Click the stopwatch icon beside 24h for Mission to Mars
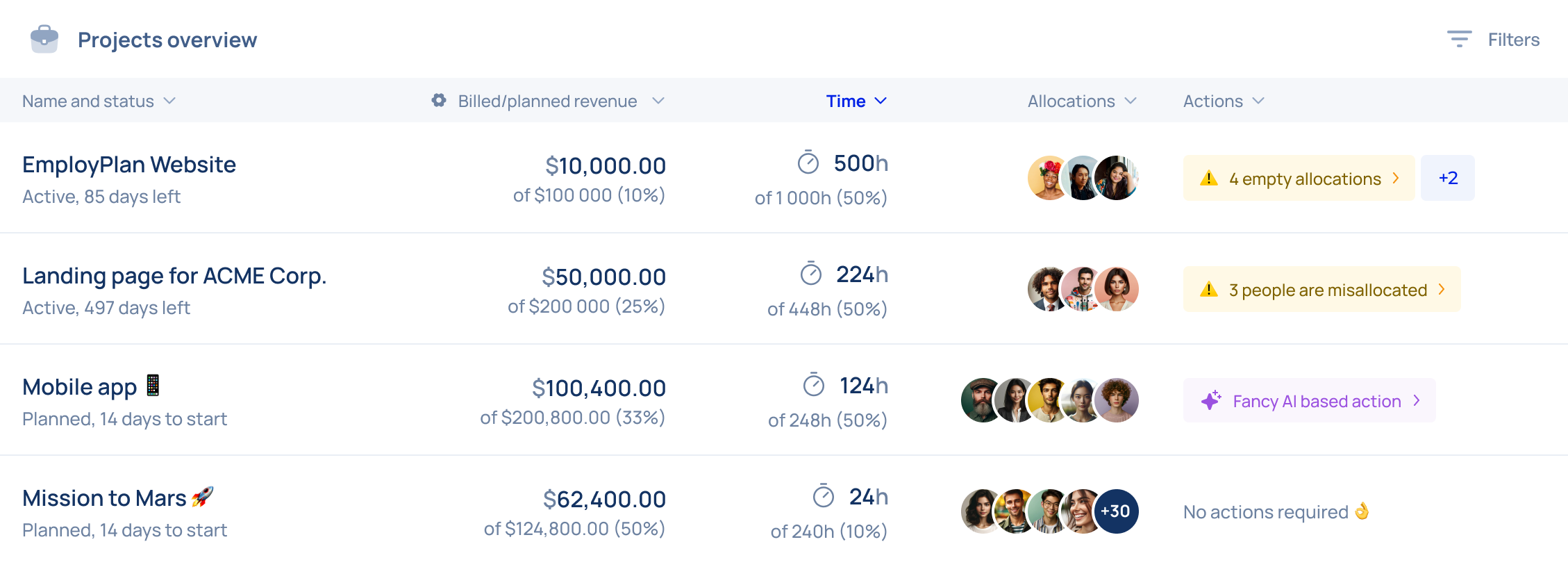The width and height of the screenshot is (1568, 567). pyautogui.click(x=823, y=496)
